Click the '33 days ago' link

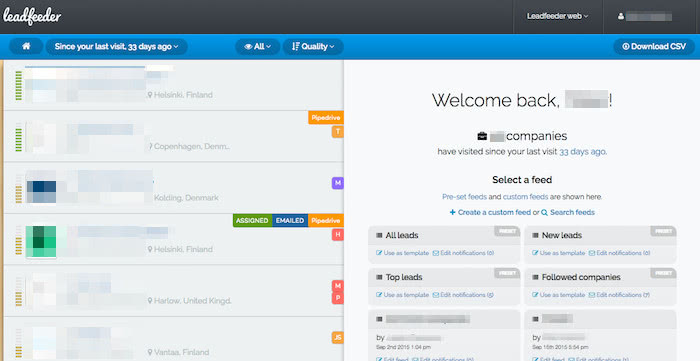point(582,152)
